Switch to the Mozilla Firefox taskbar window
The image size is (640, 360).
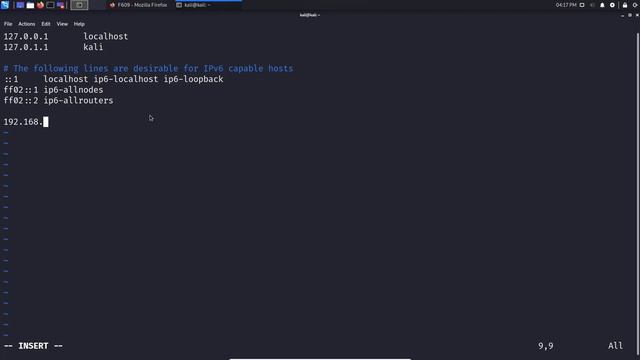point(139,5)
